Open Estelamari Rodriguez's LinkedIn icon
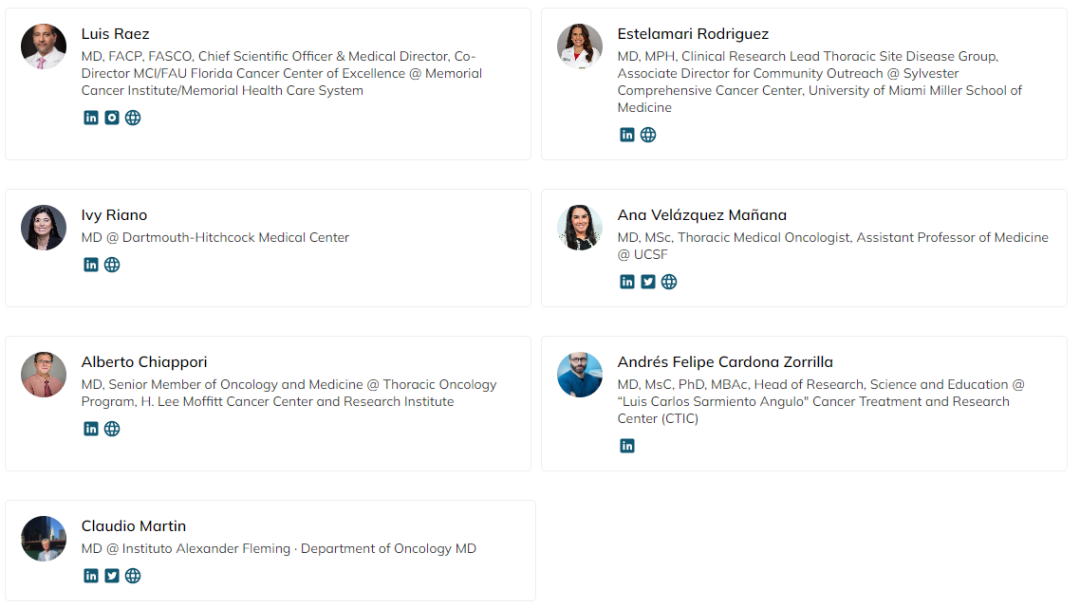 coord(627,135)
